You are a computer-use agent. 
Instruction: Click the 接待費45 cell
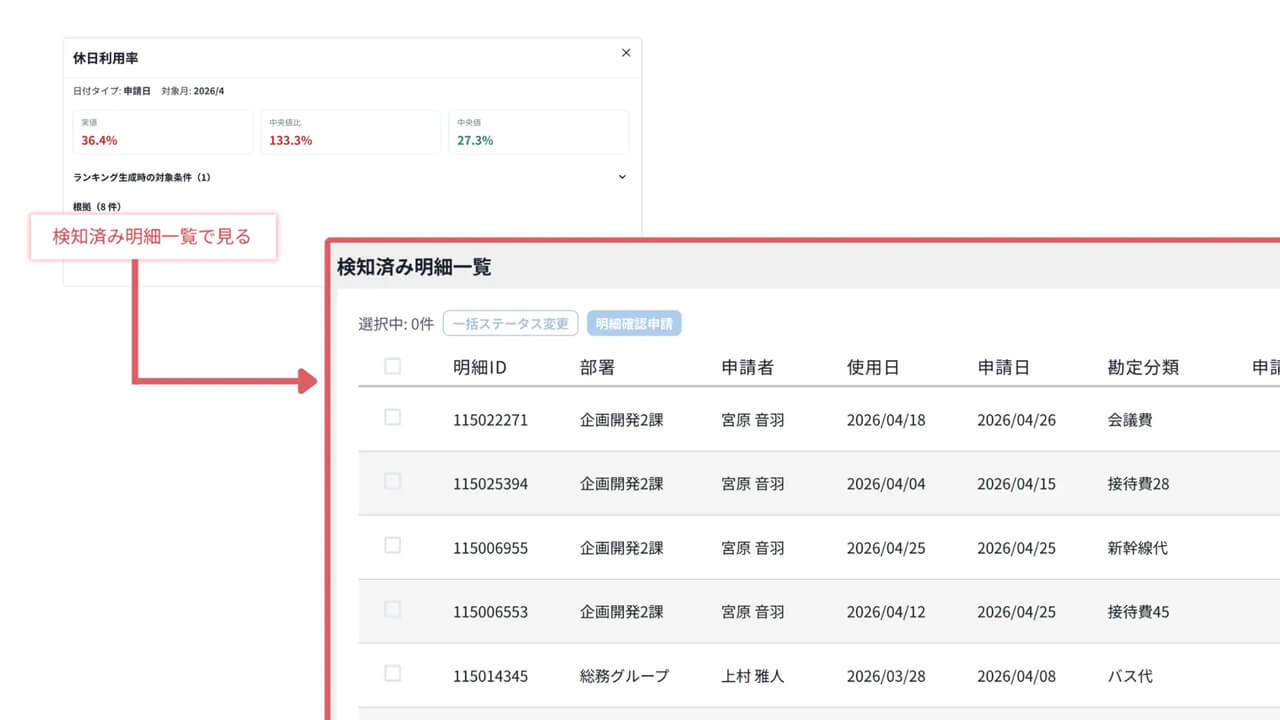[x=1138, y=612]
